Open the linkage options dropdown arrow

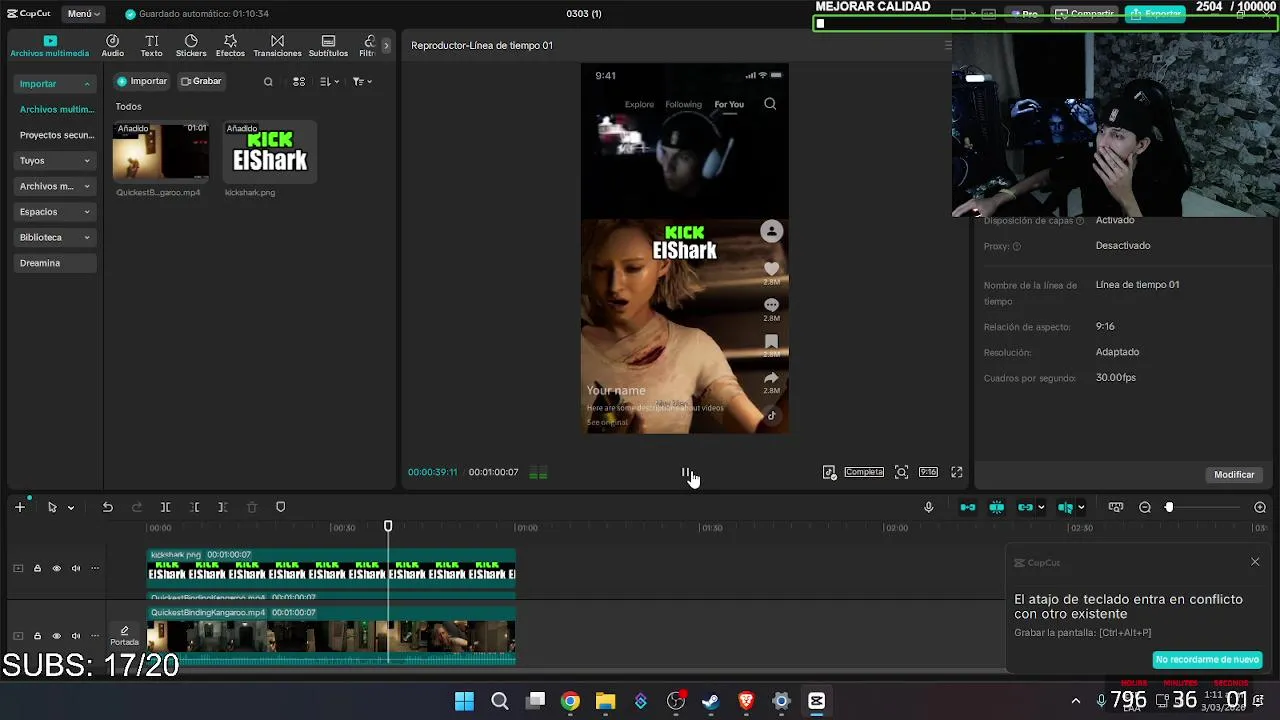1040,508
